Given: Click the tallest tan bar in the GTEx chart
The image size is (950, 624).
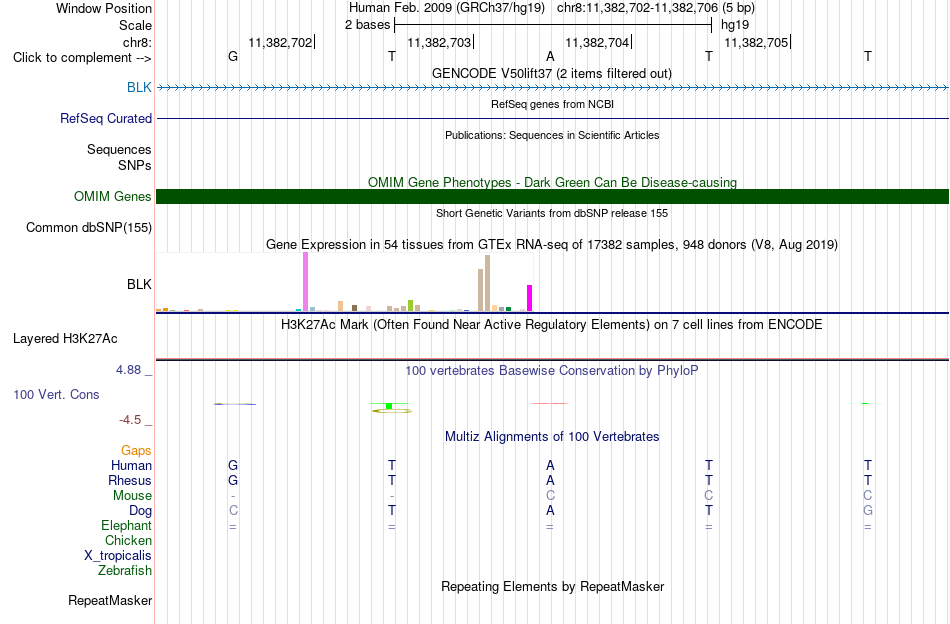Looking at the screenshot, I should [x=487, y=283].
